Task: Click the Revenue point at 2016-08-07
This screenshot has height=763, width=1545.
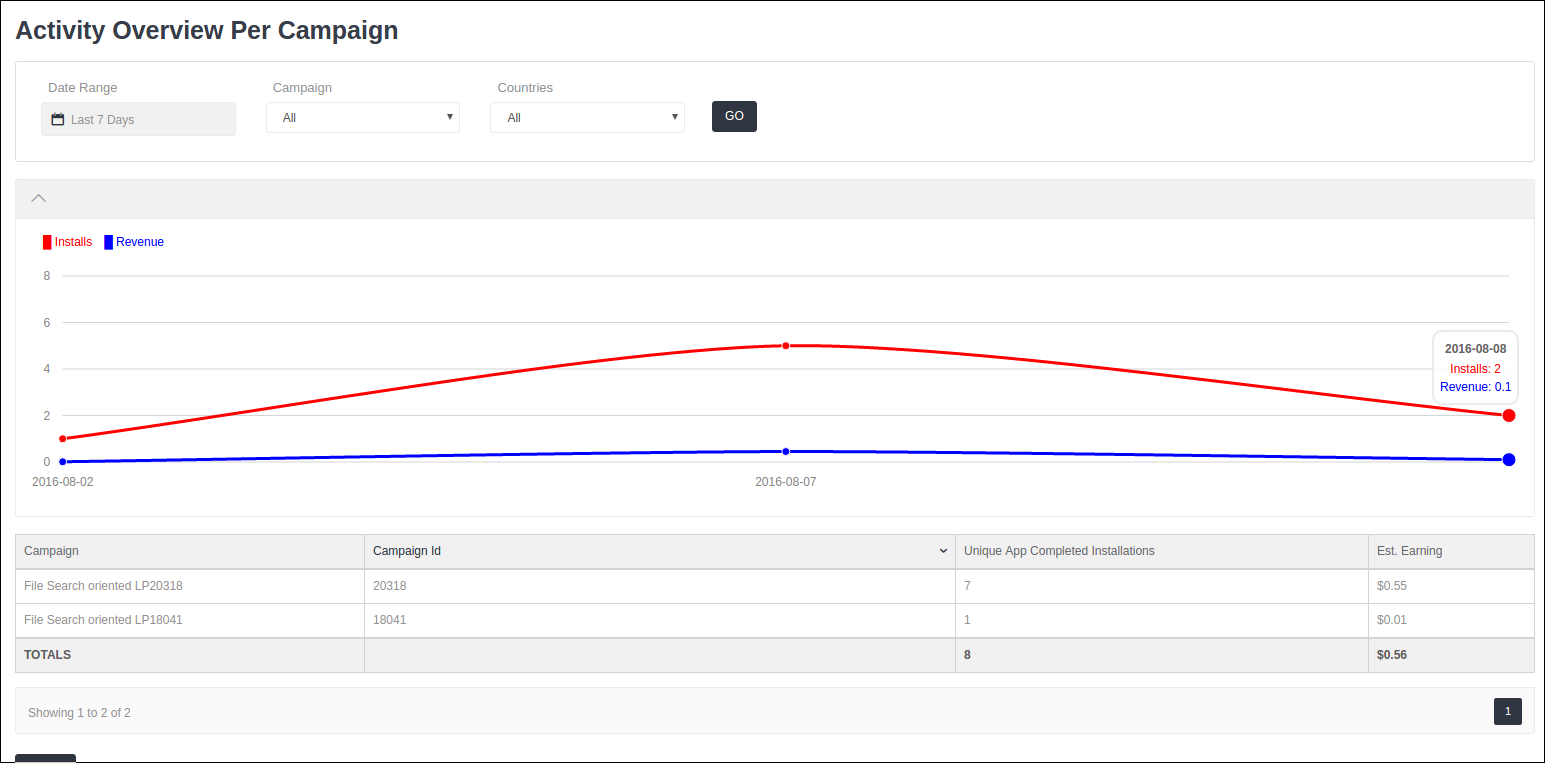Action: pyautogui.click(x=786, y=452)
